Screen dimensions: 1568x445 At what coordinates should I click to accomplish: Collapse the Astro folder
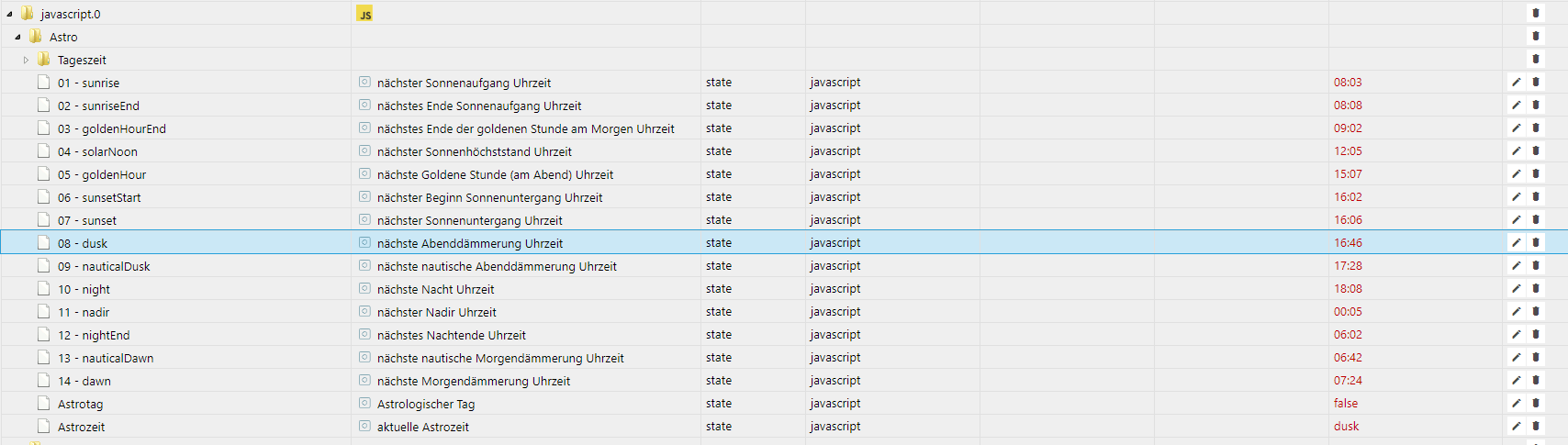(x=17, y=38)
